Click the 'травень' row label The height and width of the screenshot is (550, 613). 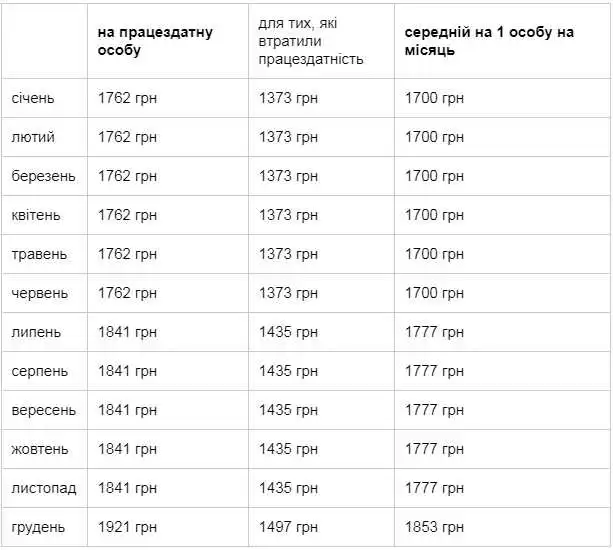[x=39, y=254]
